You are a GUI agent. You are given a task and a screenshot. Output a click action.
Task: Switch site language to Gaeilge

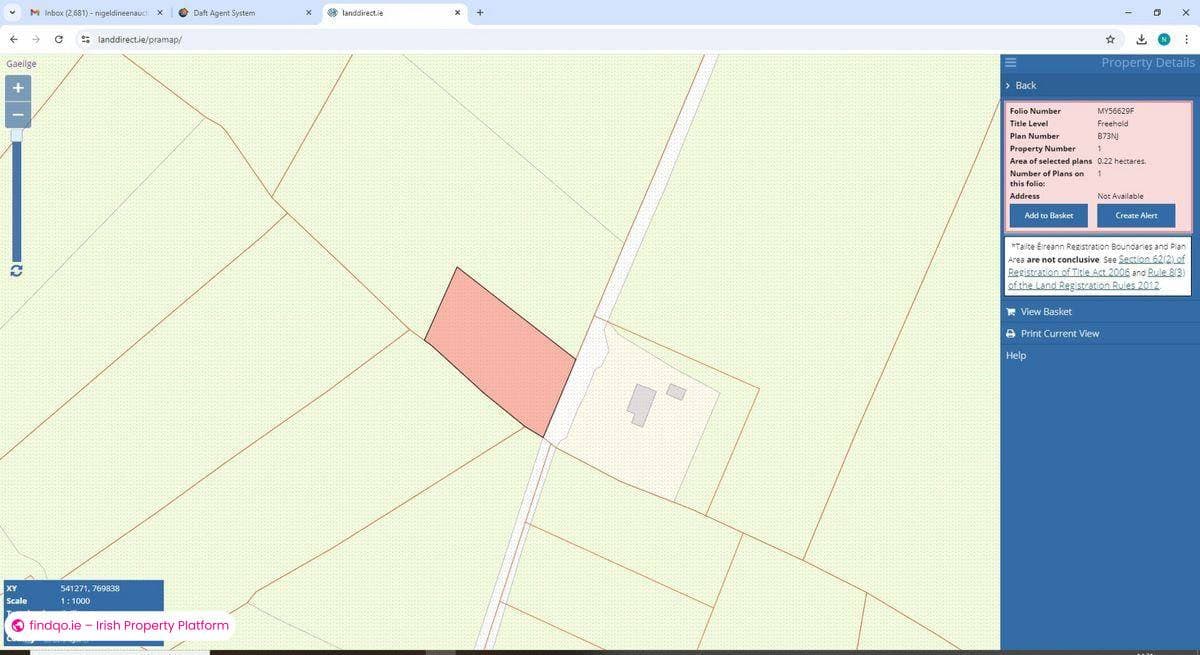pyautogui.click(x=19, y=63)
